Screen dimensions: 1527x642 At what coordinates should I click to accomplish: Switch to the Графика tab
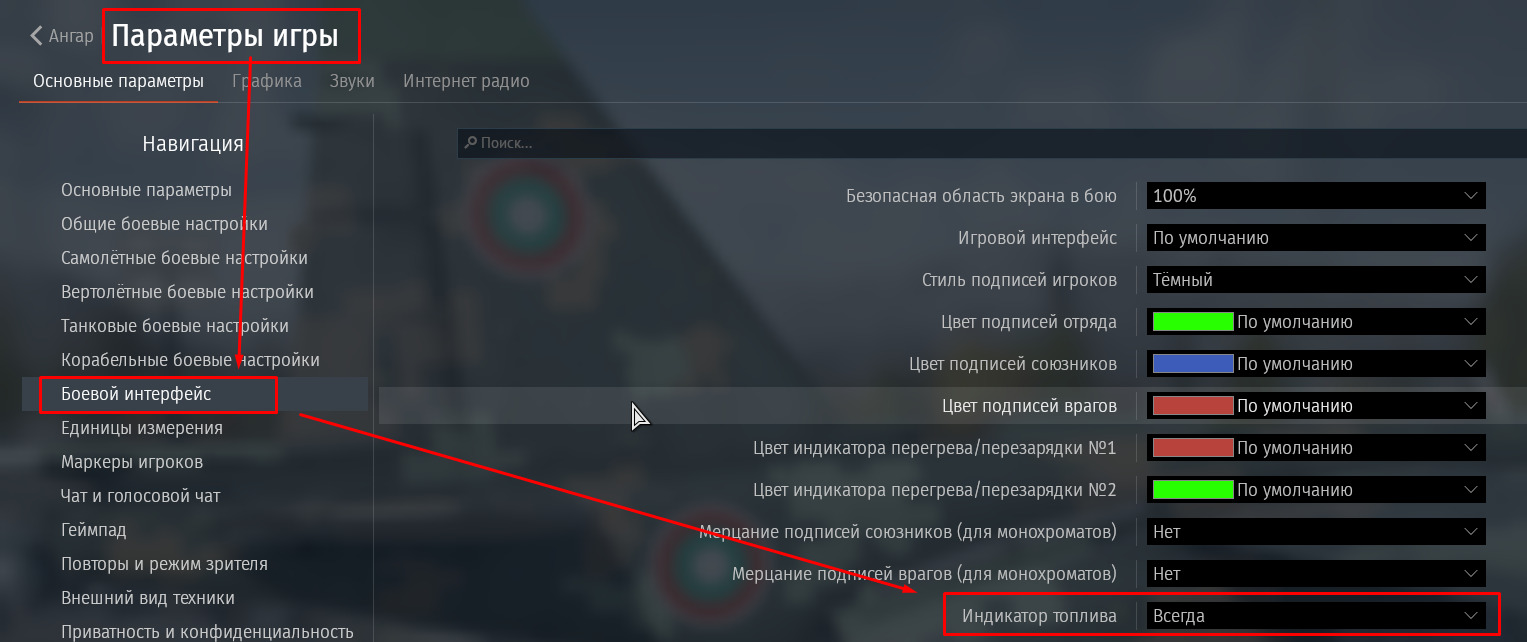pos(267,81)
